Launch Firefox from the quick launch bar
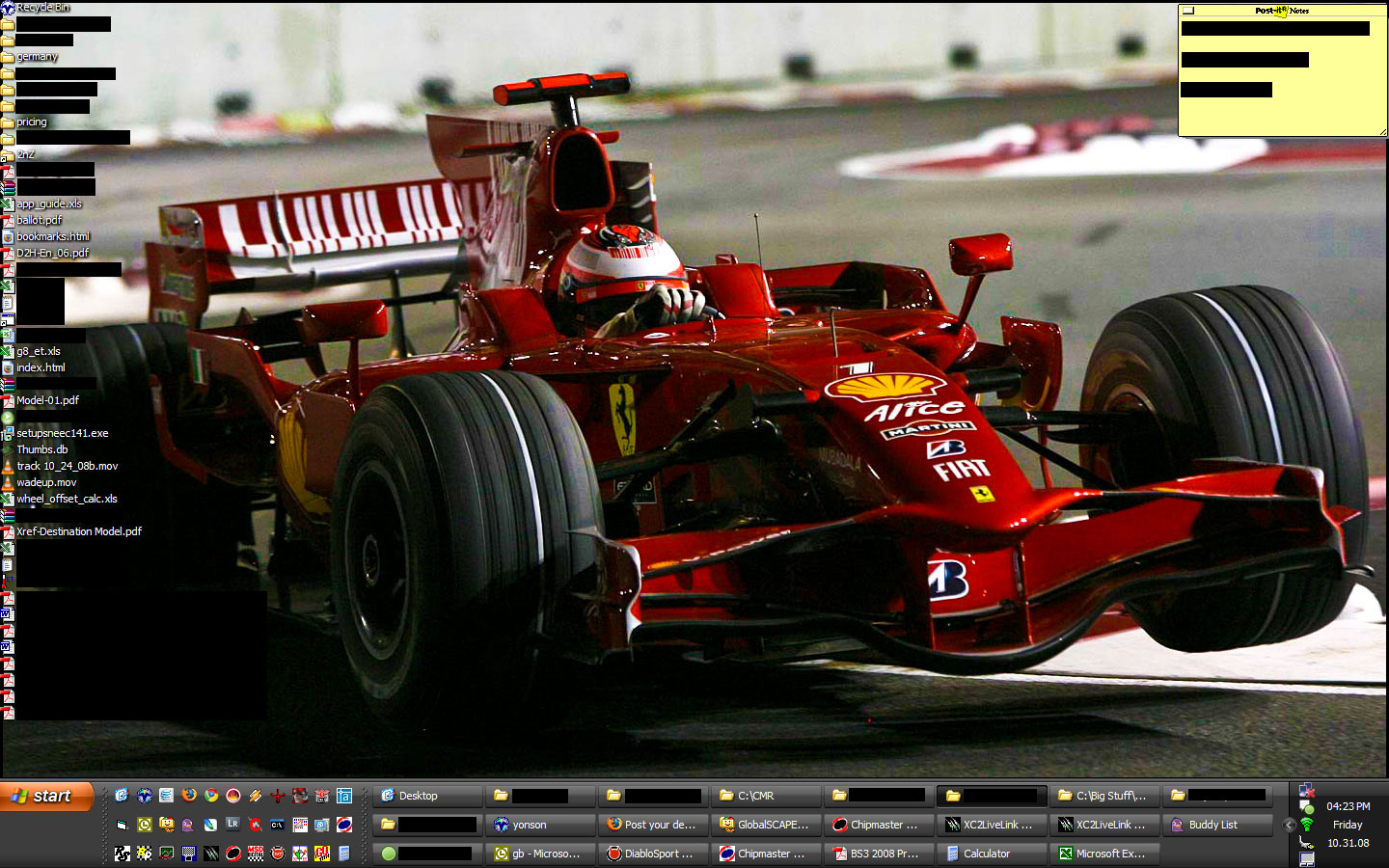1389x868 pixels. (189, 796)
